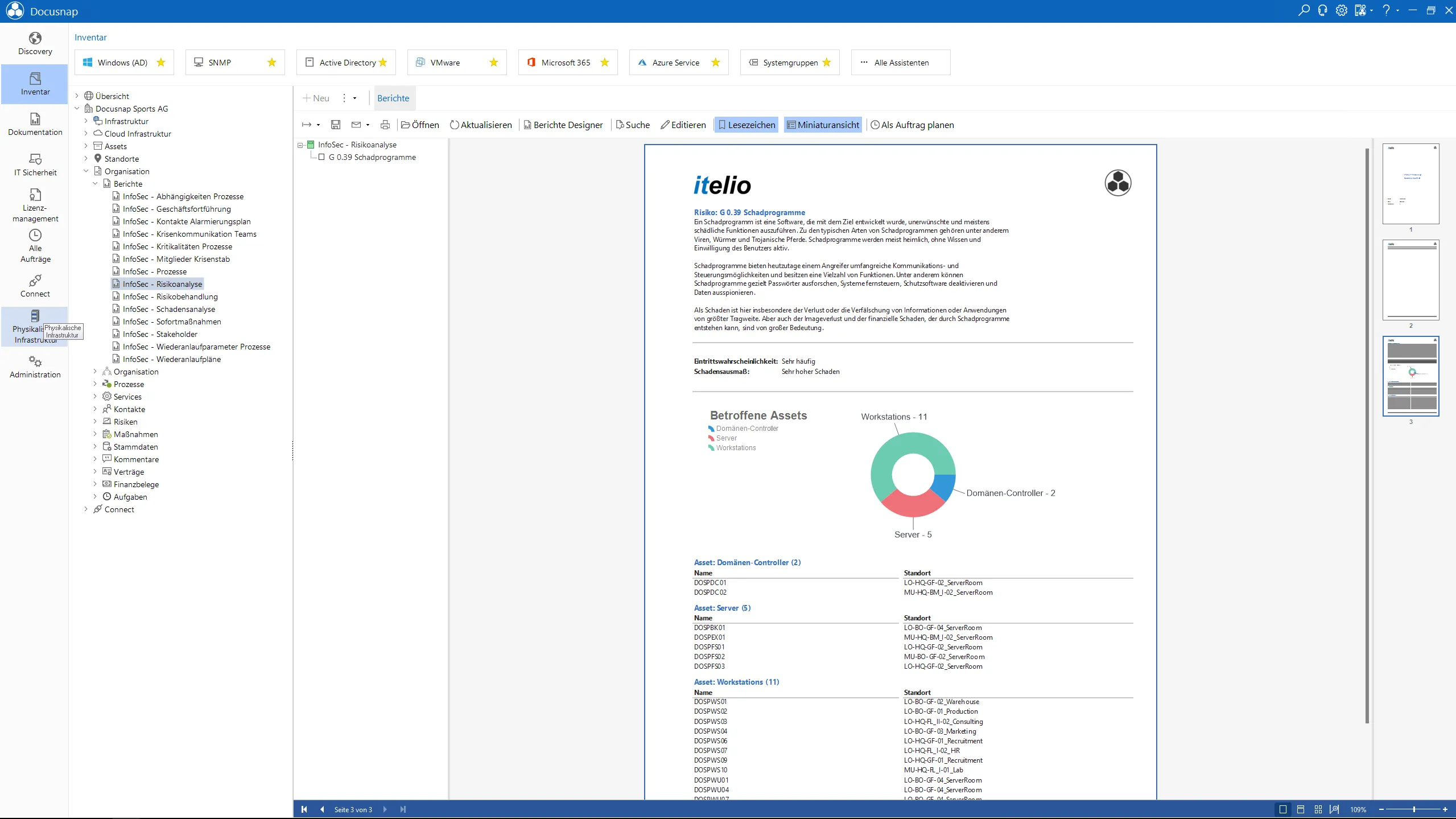Toggle the VMware favorite star
This screenshot has width=1456, height=819.
click(494, 63)
